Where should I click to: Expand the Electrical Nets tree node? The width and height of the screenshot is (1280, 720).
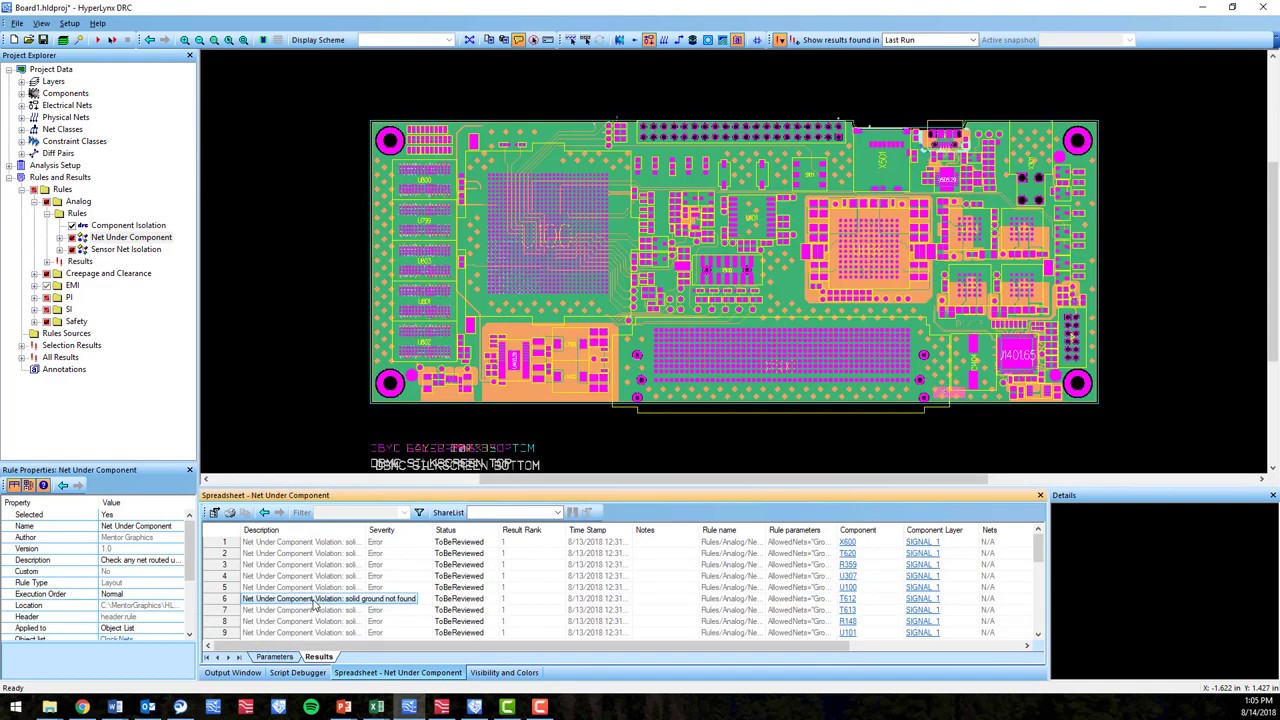[21, 105]
